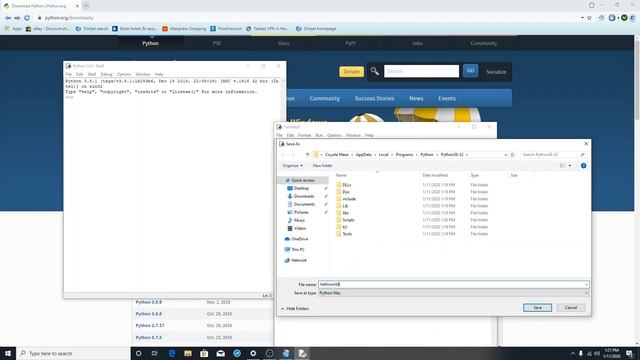640x360 pixels.
Task: Open Edit menu in Python Shell window
Action: [80, 74]
